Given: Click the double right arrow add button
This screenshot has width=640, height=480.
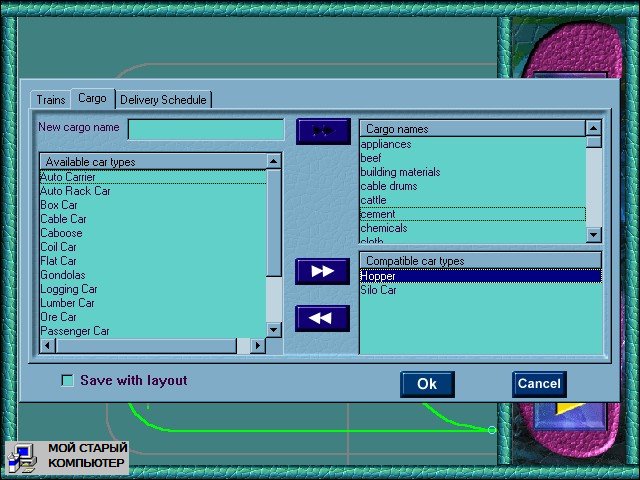Looking at the screenshot, I should tap(322, 271).
